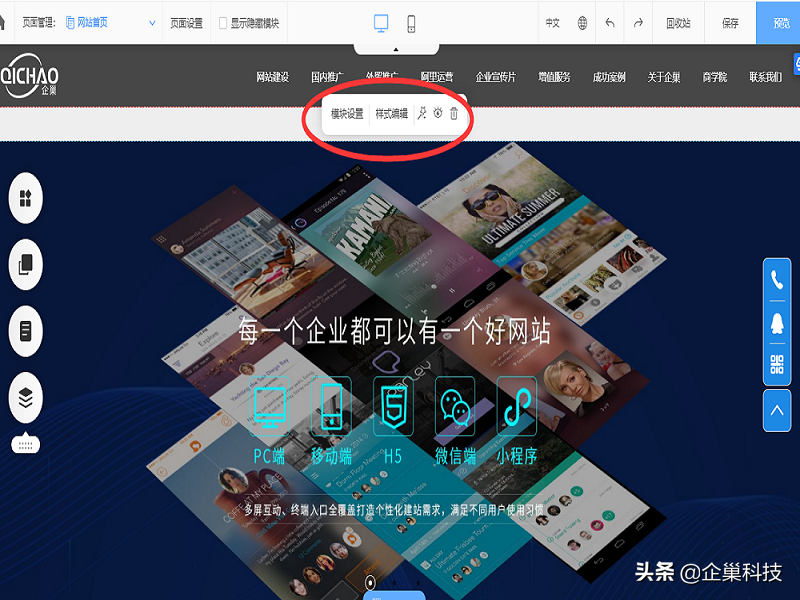Open 国内推广 nav menu item
The width and height of the screenshot is (800, 600).
tap(327, 77)
